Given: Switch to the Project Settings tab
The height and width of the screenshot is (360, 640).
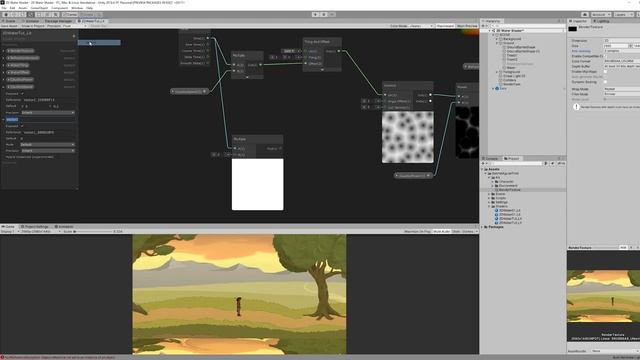Looking at the screenshot, I should pos(35,227).
